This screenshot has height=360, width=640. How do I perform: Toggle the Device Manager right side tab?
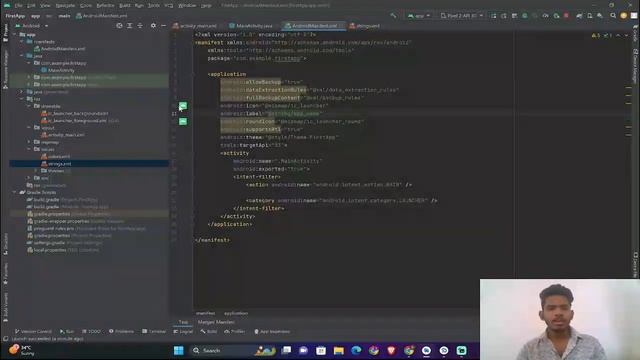636,67
